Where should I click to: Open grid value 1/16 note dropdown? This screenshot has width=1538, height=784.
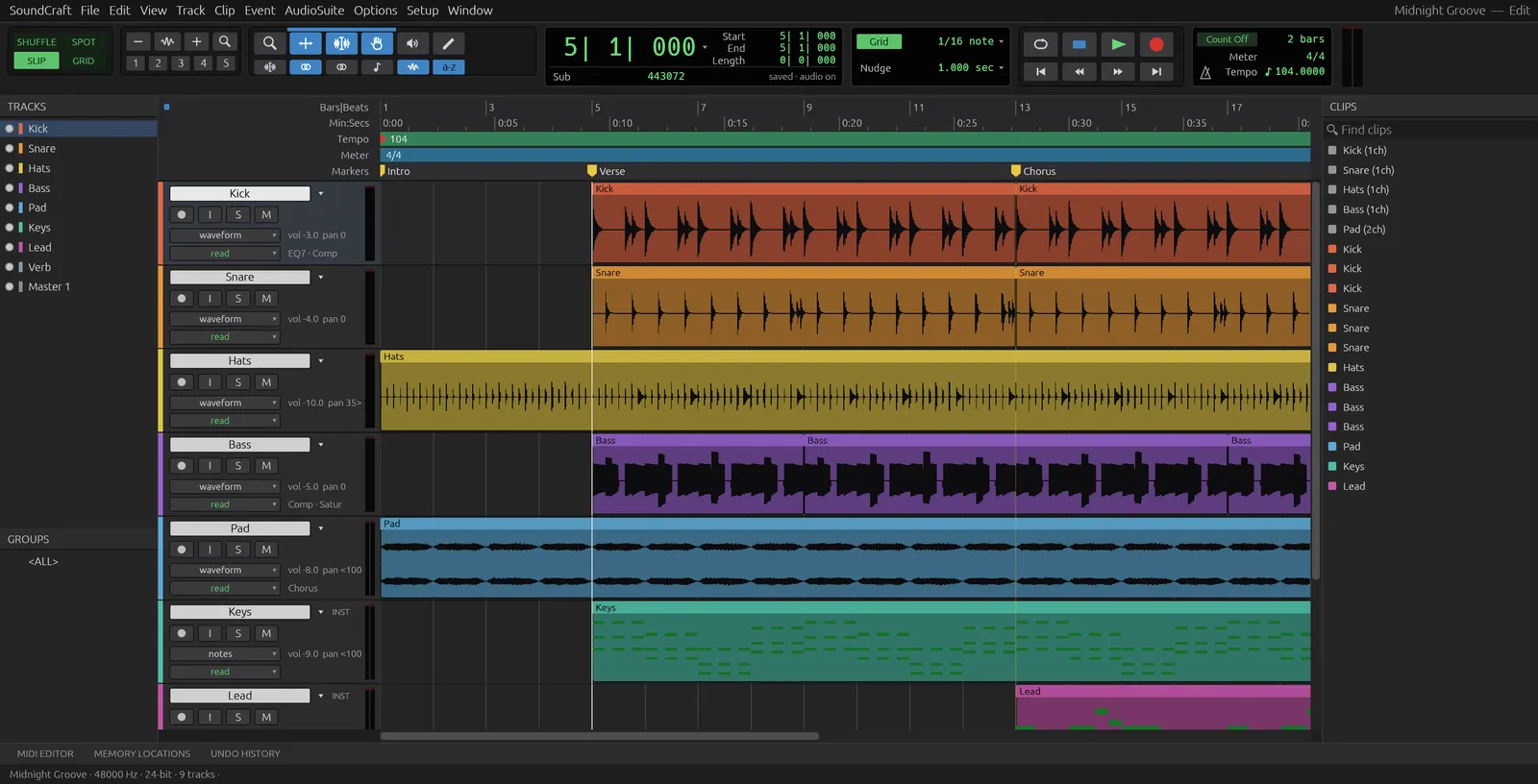tap(970, 41)
